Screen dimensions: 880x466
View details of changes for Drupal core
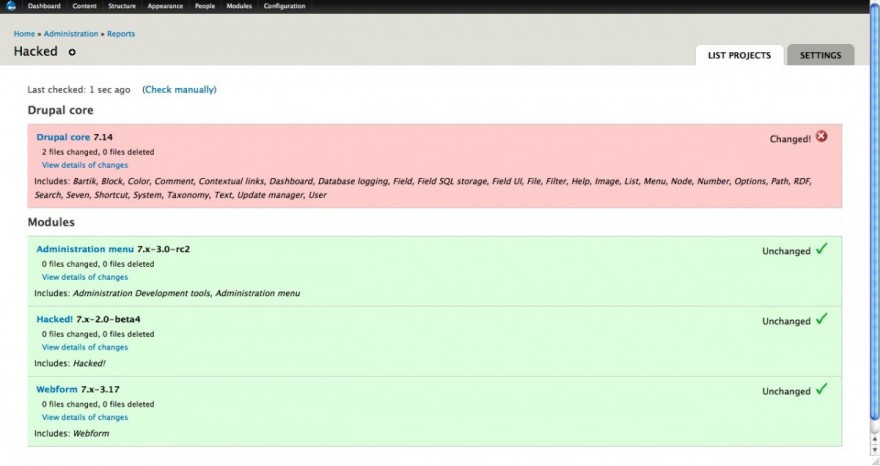point(85,165)
